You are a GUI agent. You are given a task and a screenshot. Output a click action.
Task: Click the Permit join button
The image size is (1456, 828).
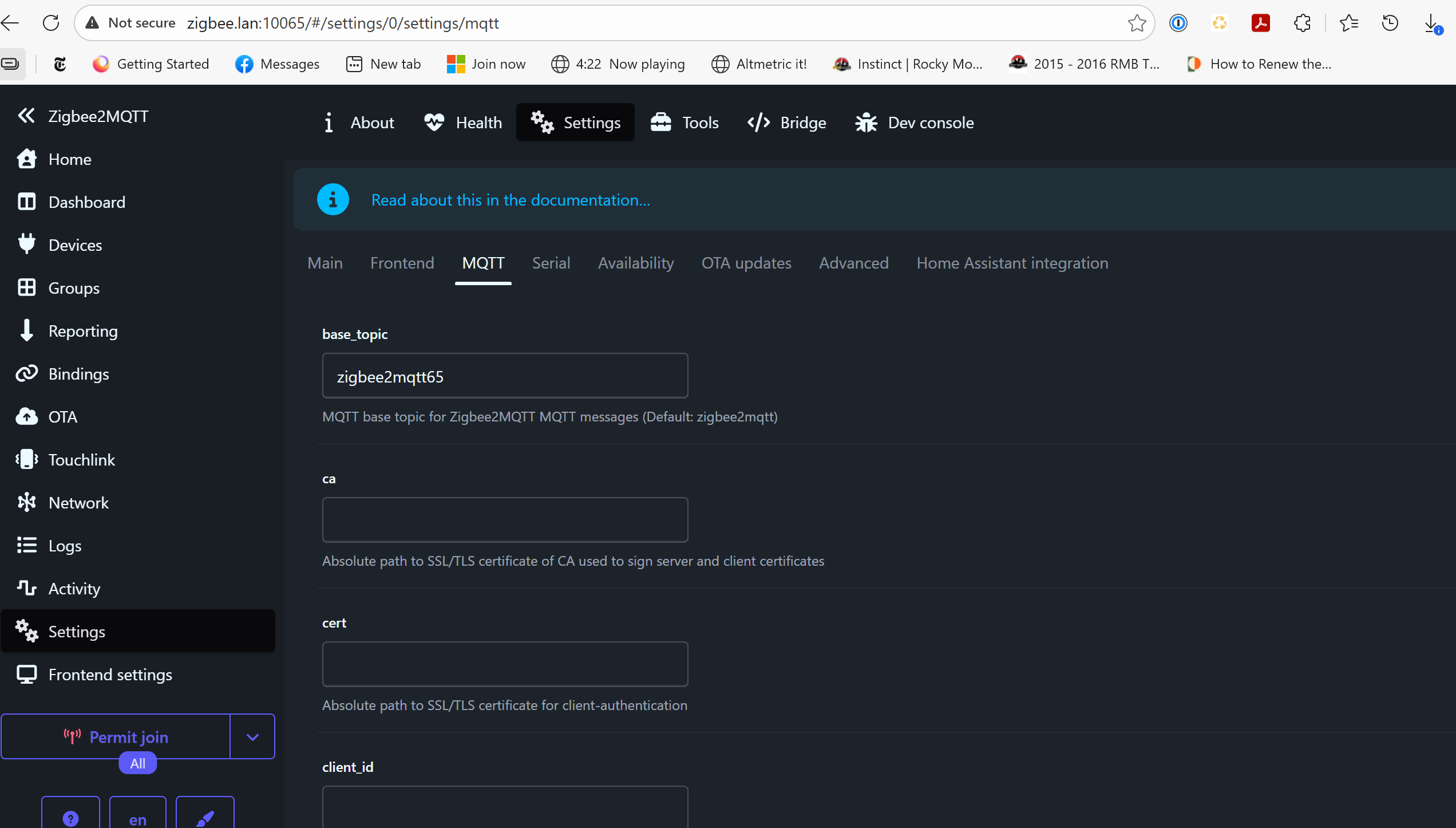116,737
